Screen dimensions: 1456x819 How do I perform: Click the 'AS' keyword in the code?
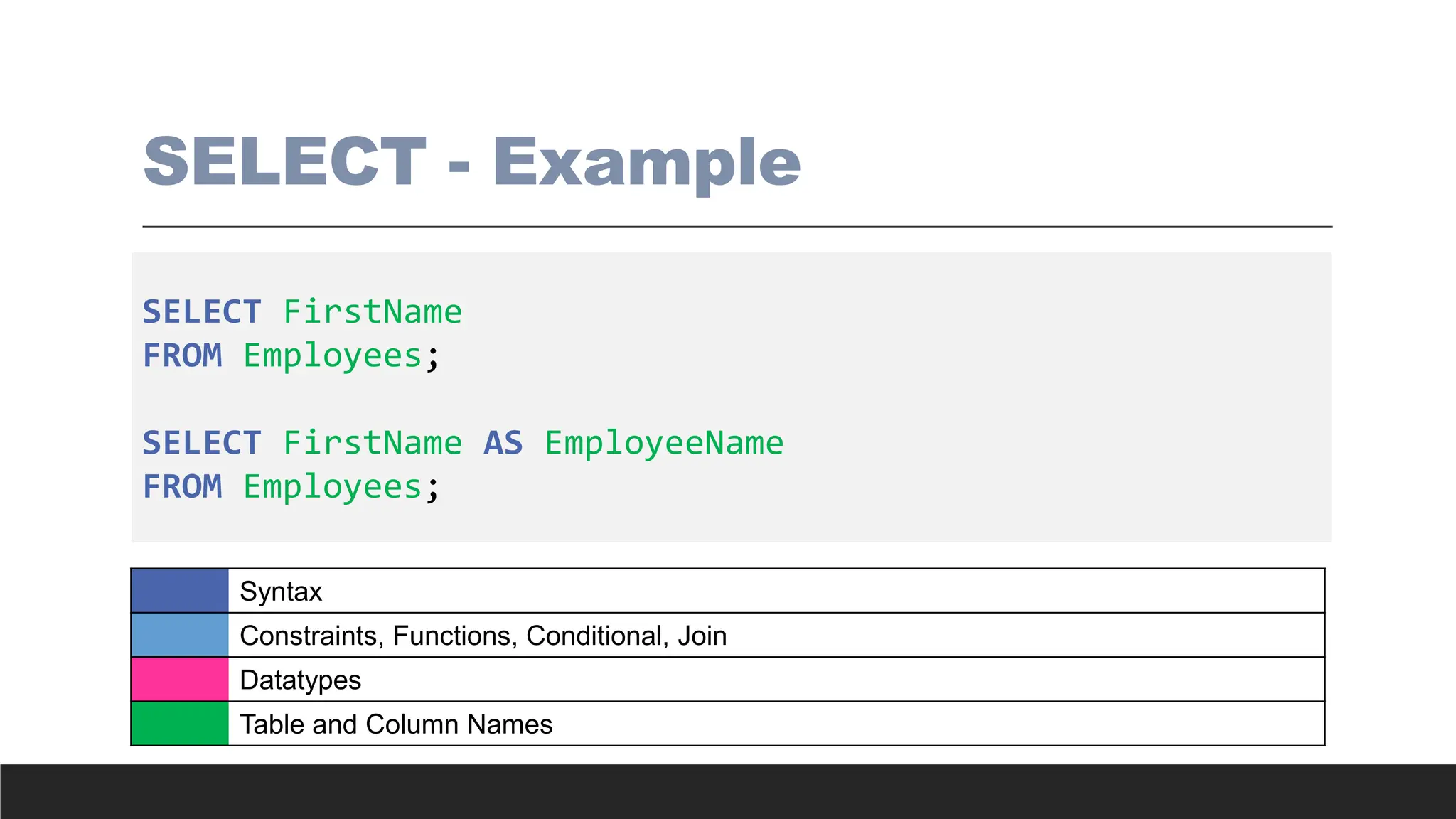[x=503, y=443]
